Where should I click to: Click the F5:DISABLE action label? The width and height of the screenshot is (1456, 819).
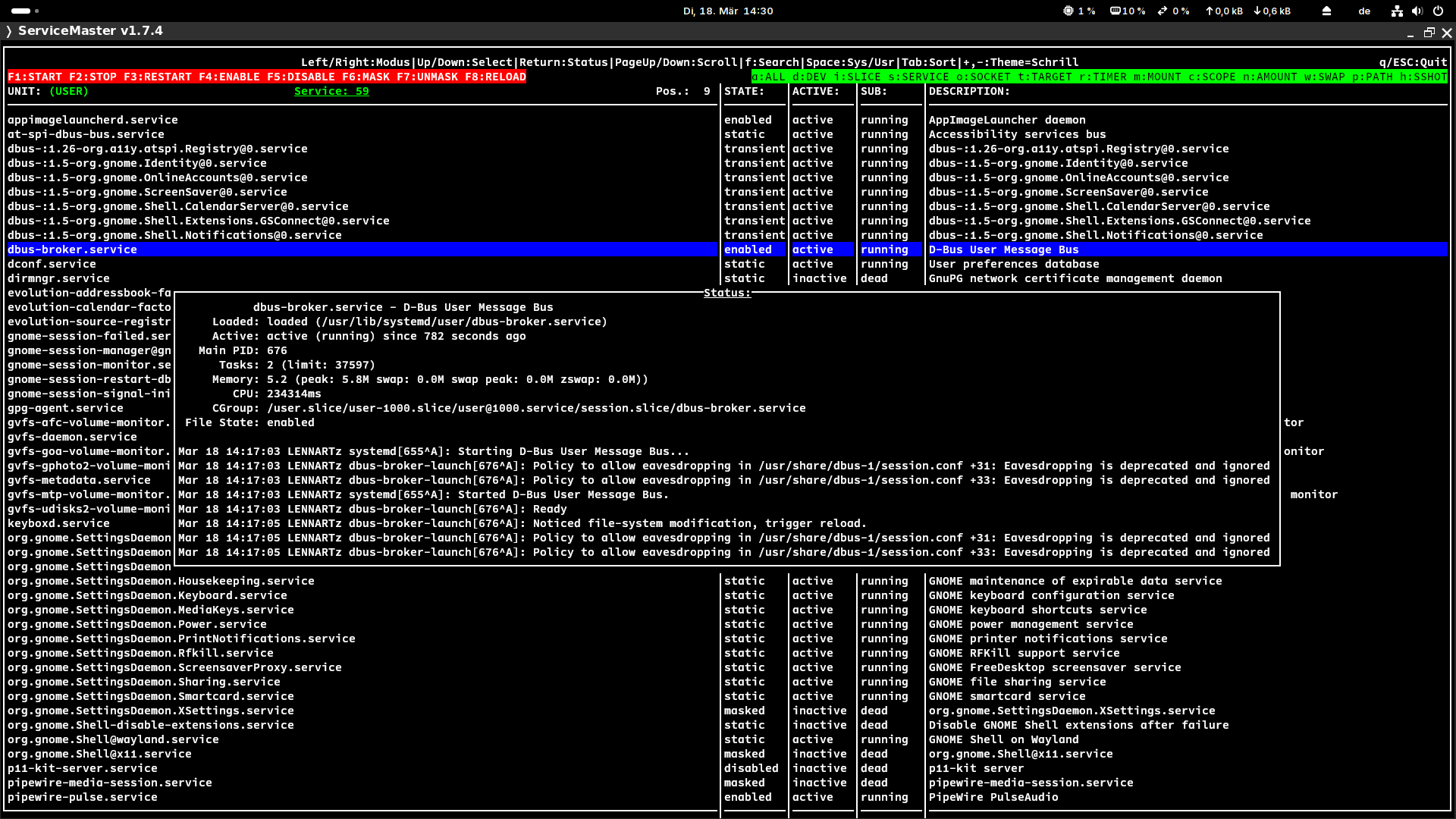click(x=301, y=77)
